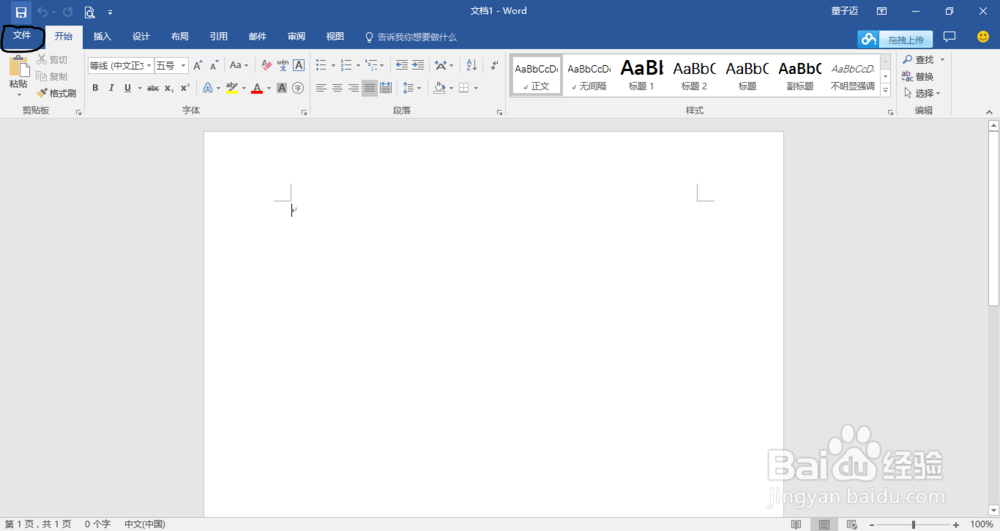Screen dimensions: 1000x531
Task: Click the Tell me what you want search box
Action: point(411,37)
